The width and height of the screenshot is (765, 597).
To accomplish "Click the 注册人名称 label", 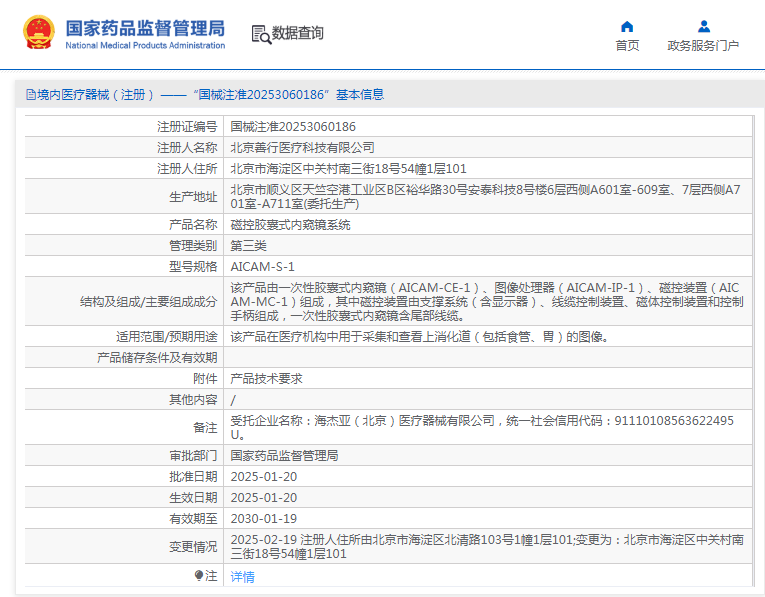I will tap(187, 148).
